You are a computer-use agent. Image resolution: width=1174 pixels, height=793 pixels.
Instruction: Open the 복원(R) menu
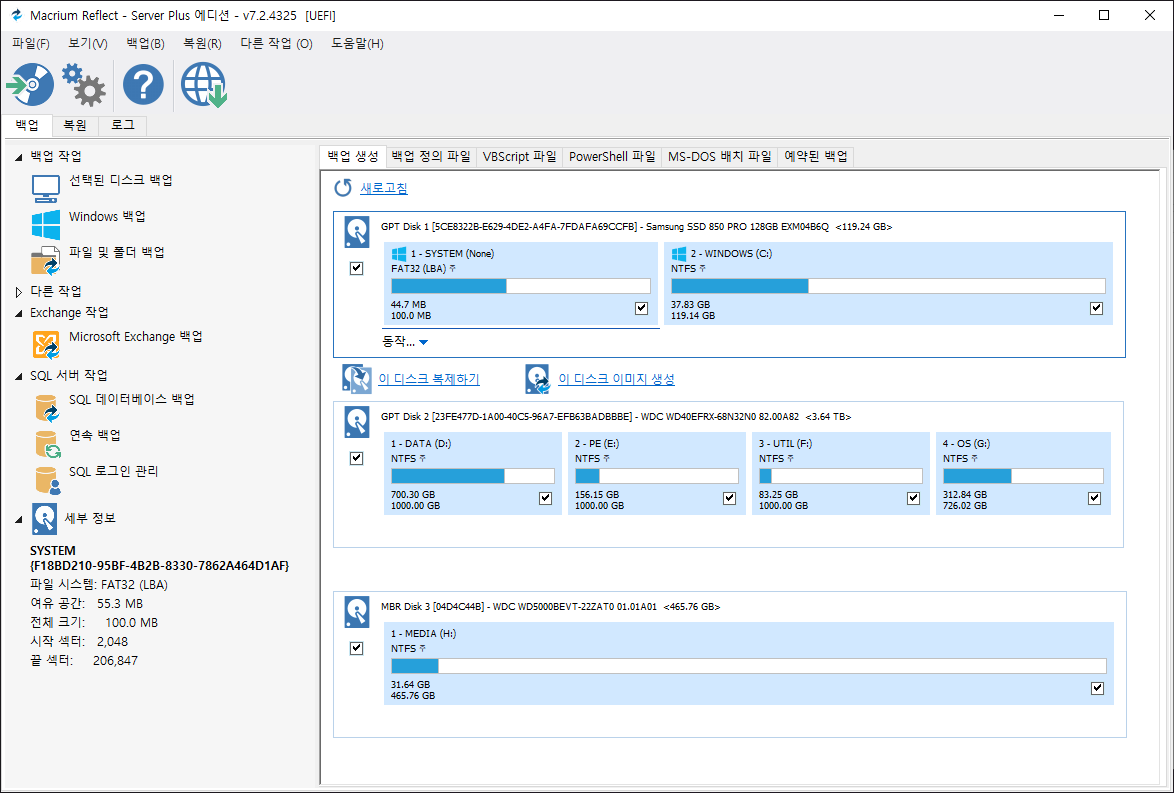tap(202, 43)
